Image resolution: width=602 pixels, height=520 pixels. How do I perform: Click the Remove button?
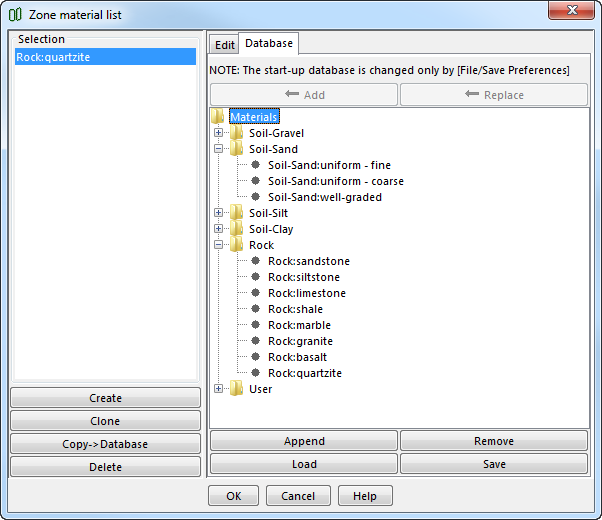[x=494, y=441]
